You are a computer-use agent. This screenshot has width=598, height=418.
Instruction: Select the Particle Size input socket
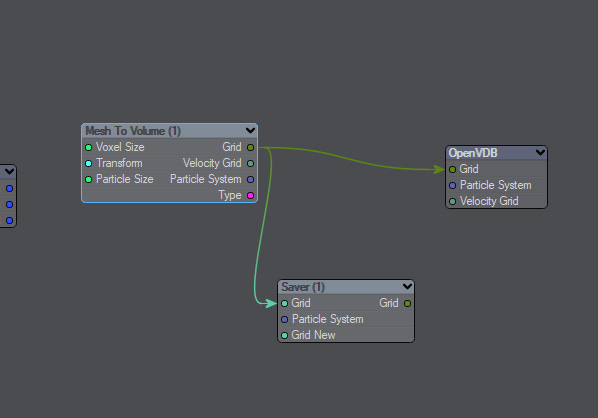(88, 179)
